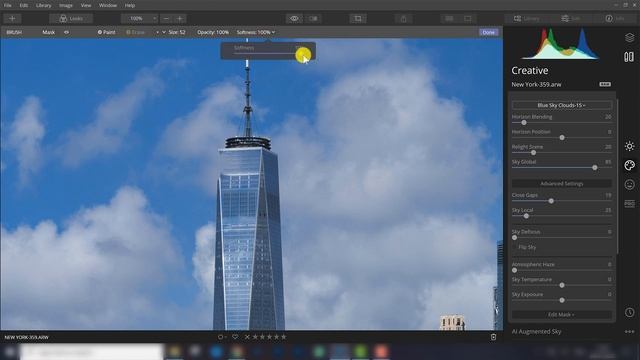The height and width of the screenshot is (360, 640).
Task: Open the Window menu
Action: click(108, 5)
